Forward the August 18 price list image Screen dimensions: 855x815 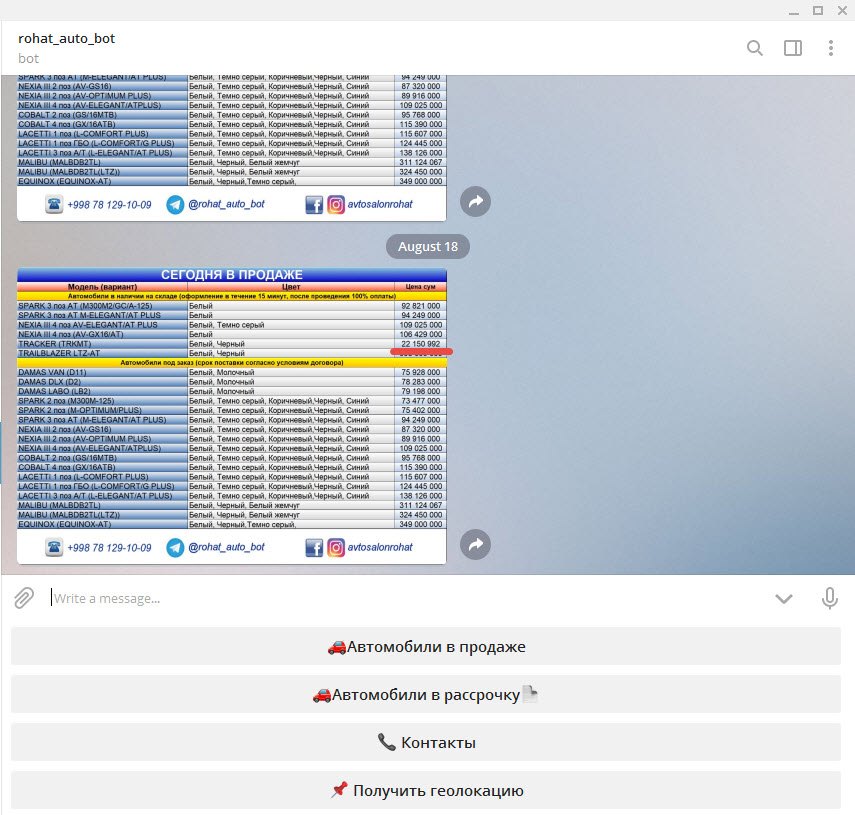pos(476,544)
